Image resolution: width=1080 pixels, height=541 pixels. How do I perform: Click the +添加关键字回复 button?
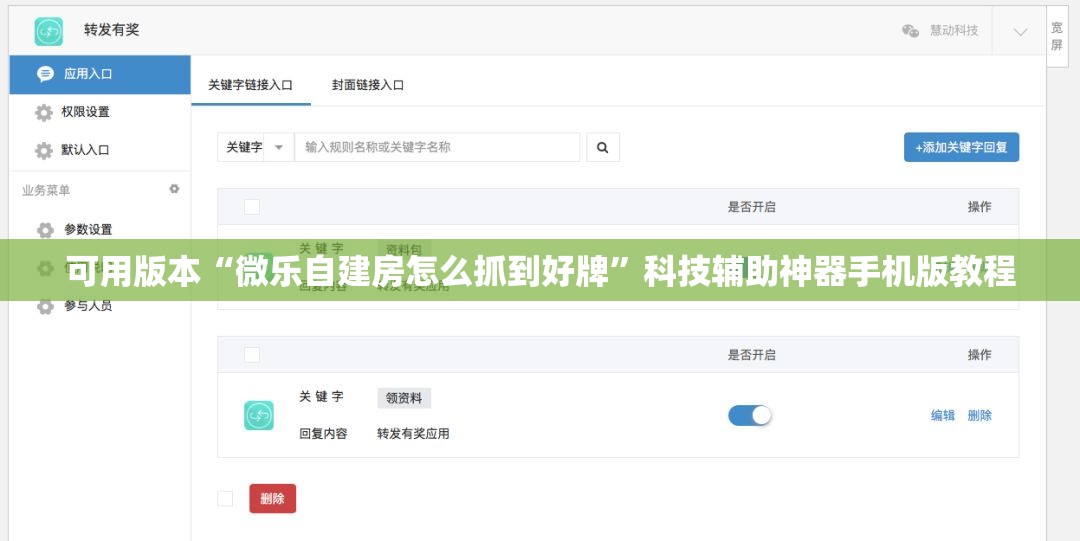[x=961, y=147]
